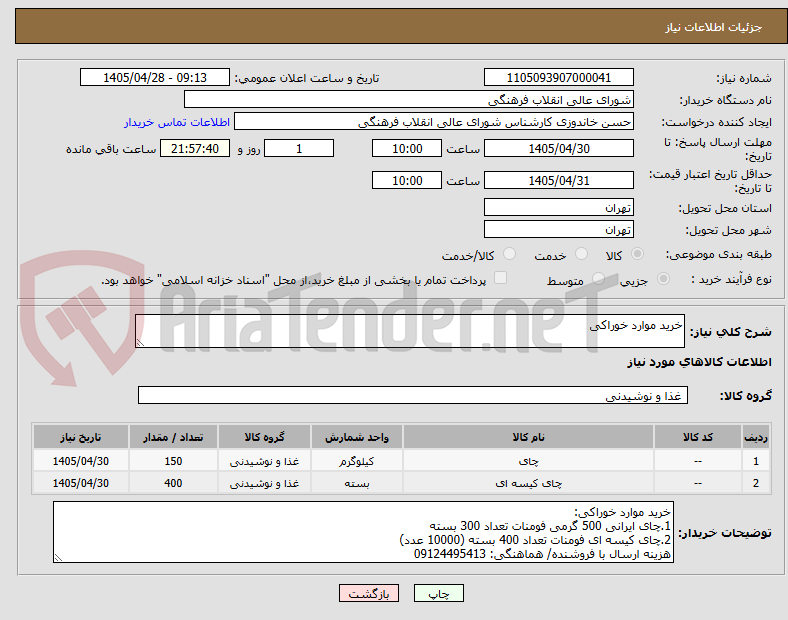Click the چاپ (print) button
Viewport: 788px width, 620px height.
point(438,593)
